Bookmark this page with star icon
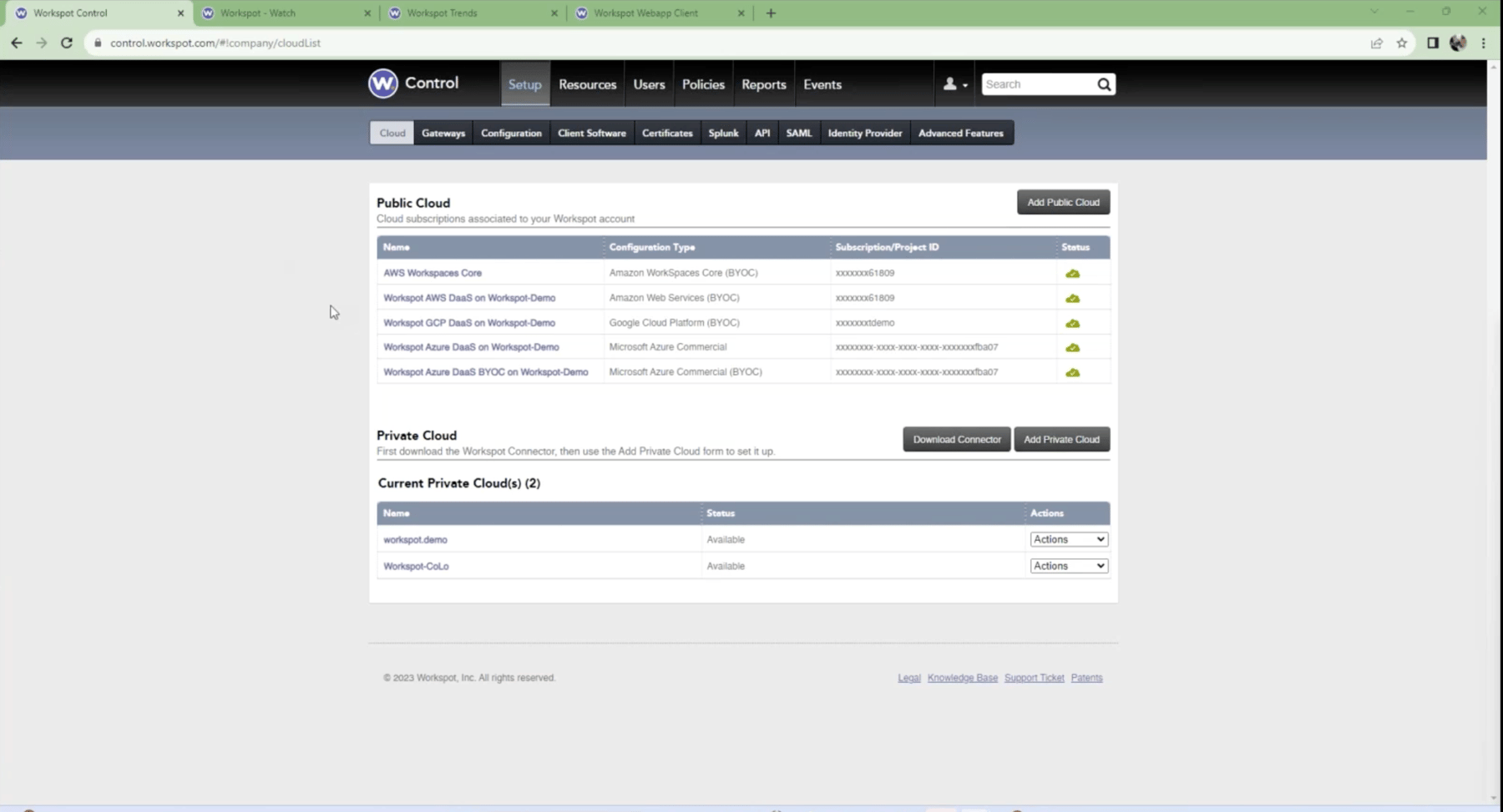 [x=1402, y=43]
